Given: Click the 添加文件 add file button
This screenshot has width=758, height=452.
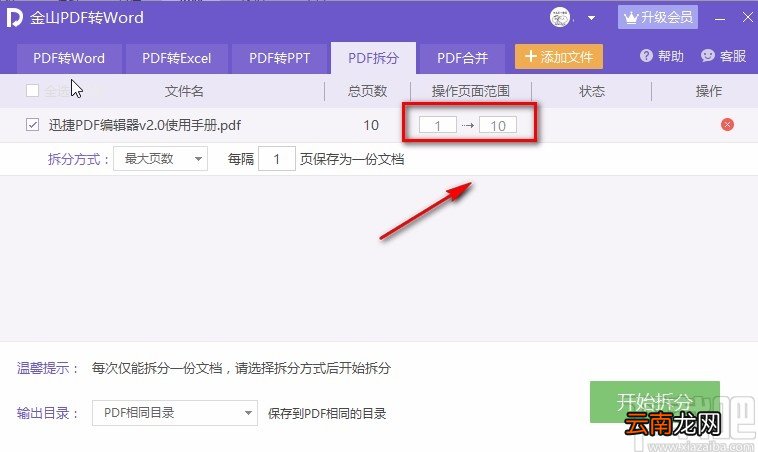Looking at the screenshot, I should pyautogui.click(x=558, y=57).
